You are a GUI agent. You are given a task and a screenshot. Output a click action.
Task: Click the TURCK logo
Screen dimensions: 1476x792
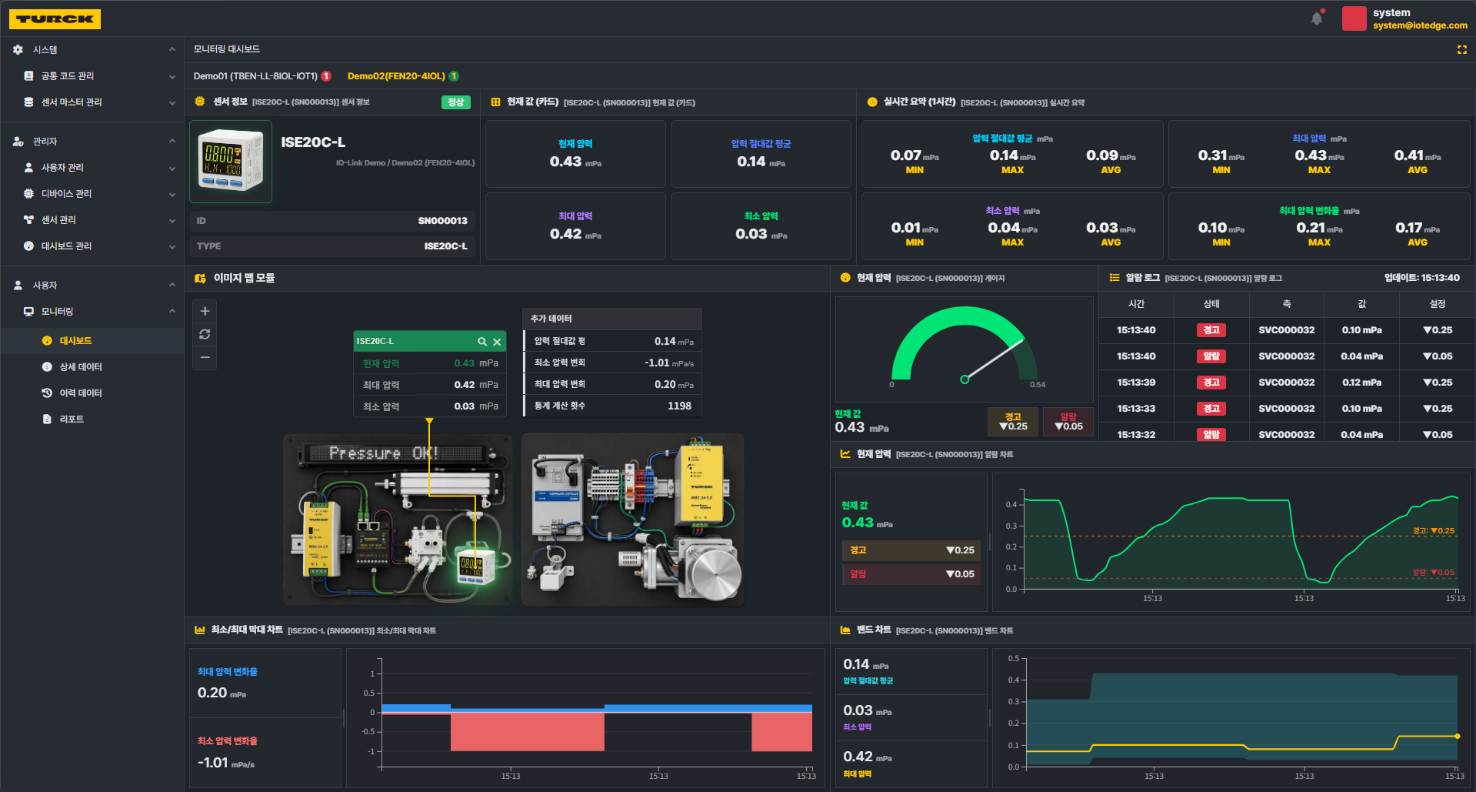[x=55, y=18]
